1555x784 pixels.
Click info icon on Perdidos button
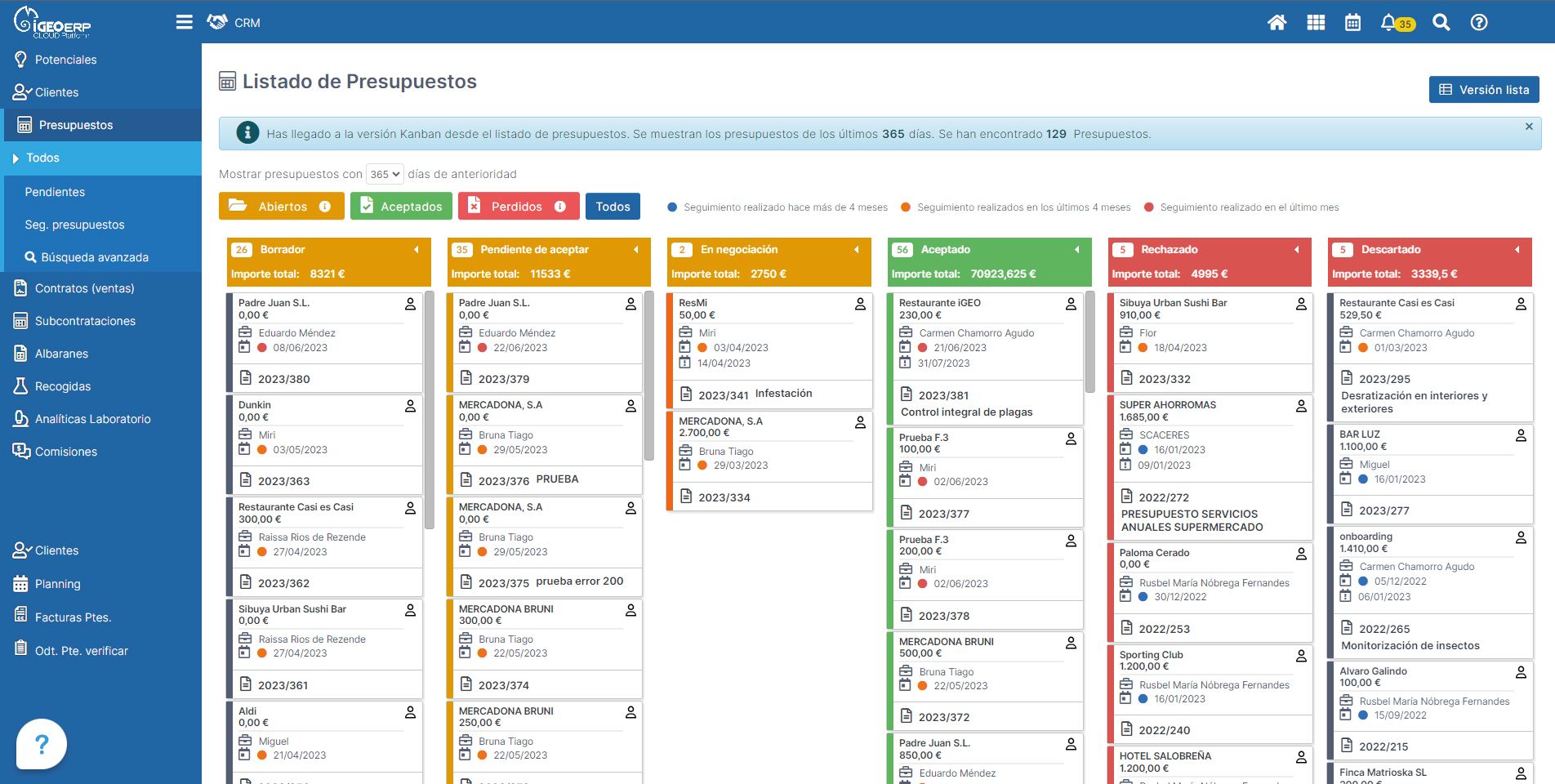coord(560,207)
